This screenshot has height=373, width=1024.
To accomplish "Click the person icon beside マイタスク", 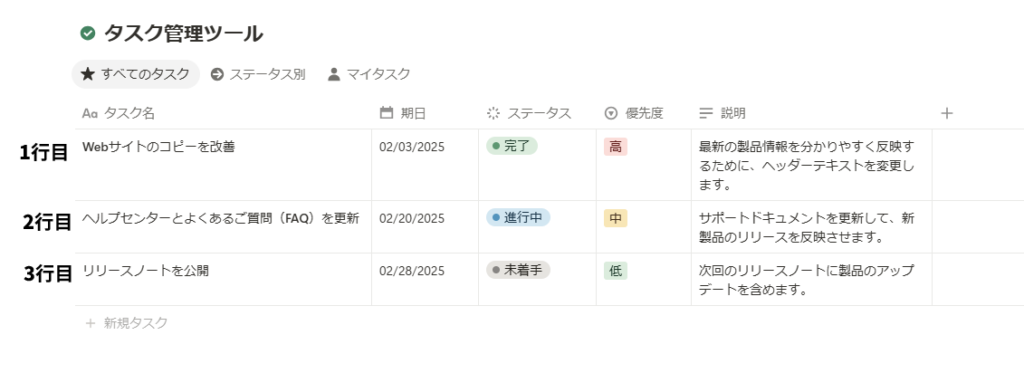I will [x=334, y=74].
